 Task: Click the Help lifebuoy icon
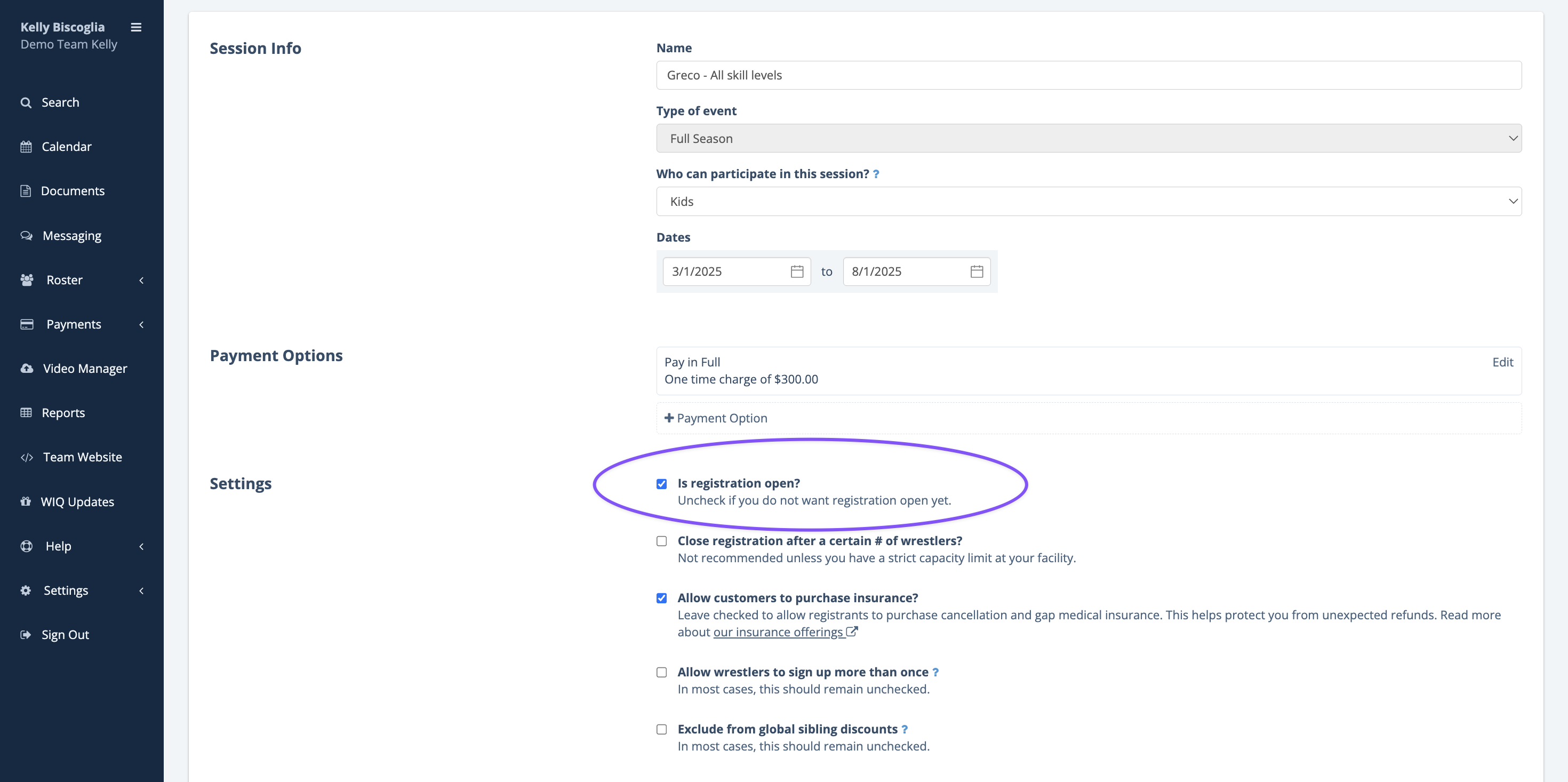[x=27, y=546]
